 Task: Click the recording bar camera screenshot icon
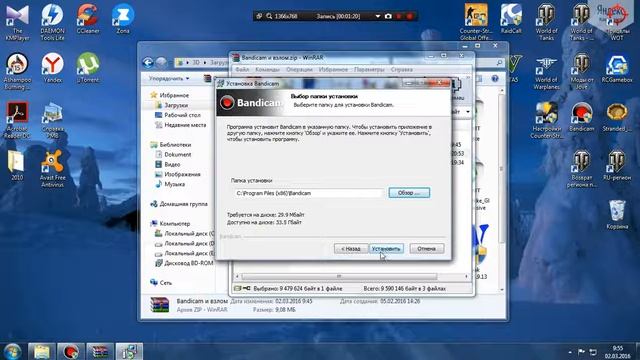coord(388,16)
